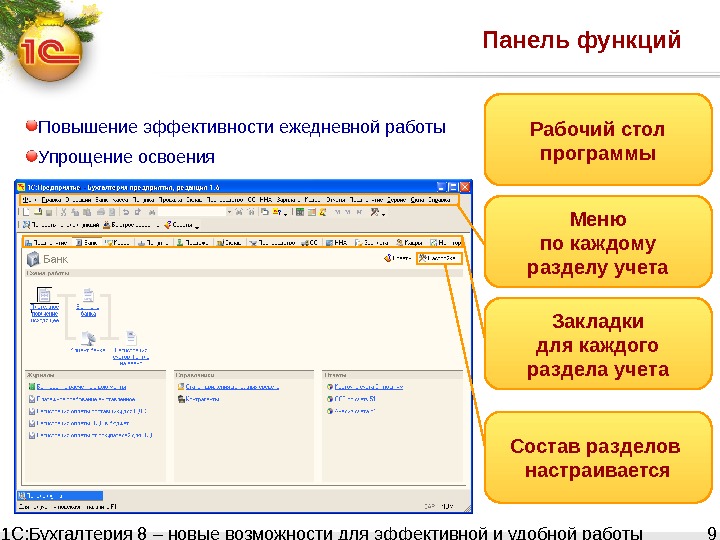The image size is (720, 540).
Task: Open the ОС menu in menu bar
Action: 251,200
